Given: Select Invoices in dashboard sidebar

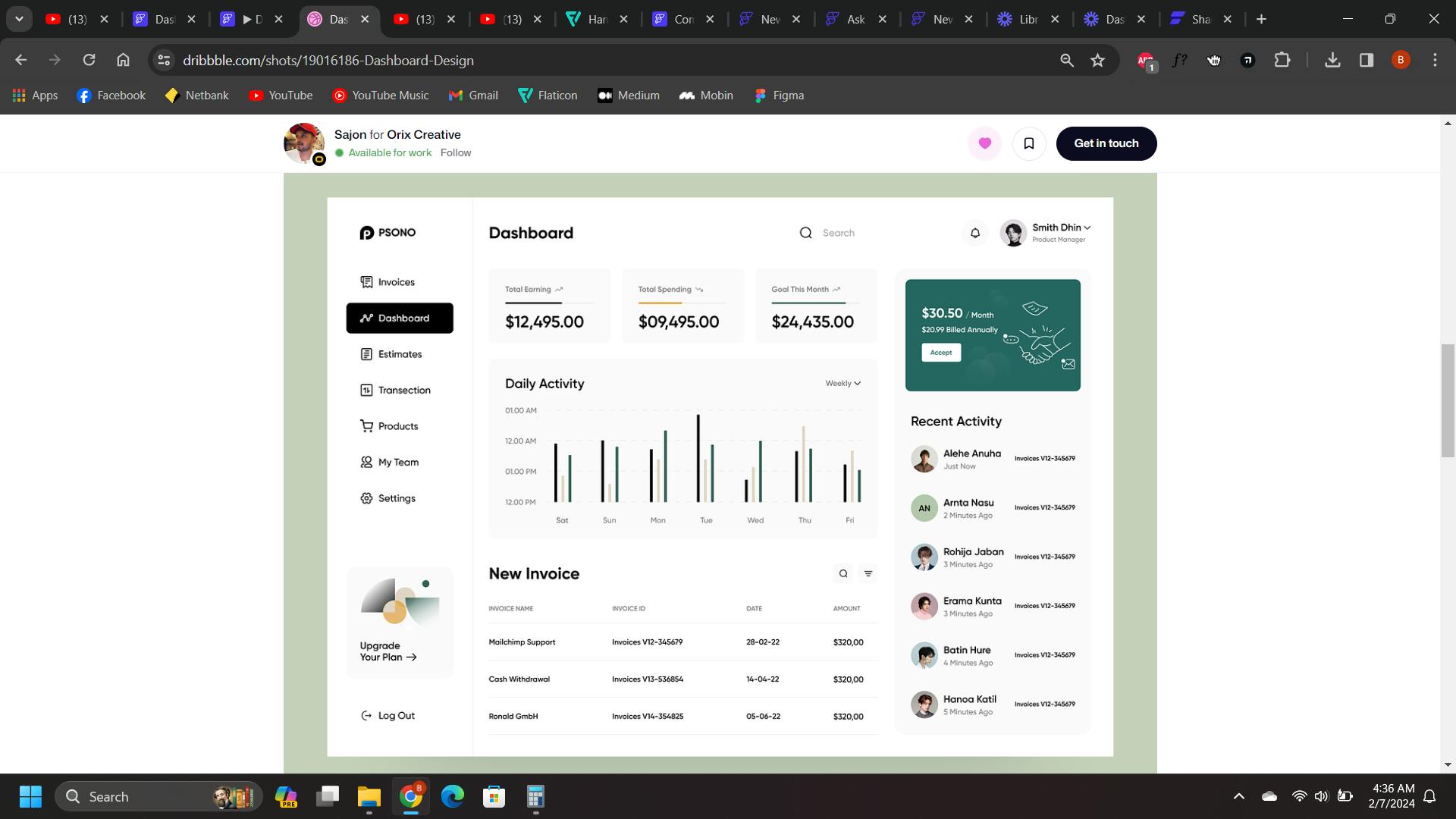Looking at the screenshot, I should 396,282.
